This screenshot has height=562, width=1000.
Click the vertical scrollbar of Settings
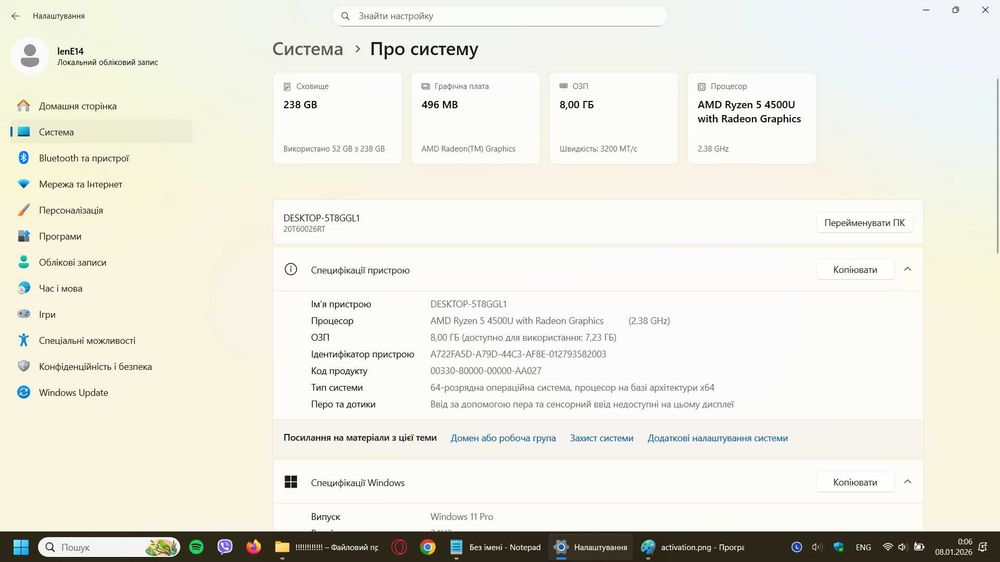point(997,166)
